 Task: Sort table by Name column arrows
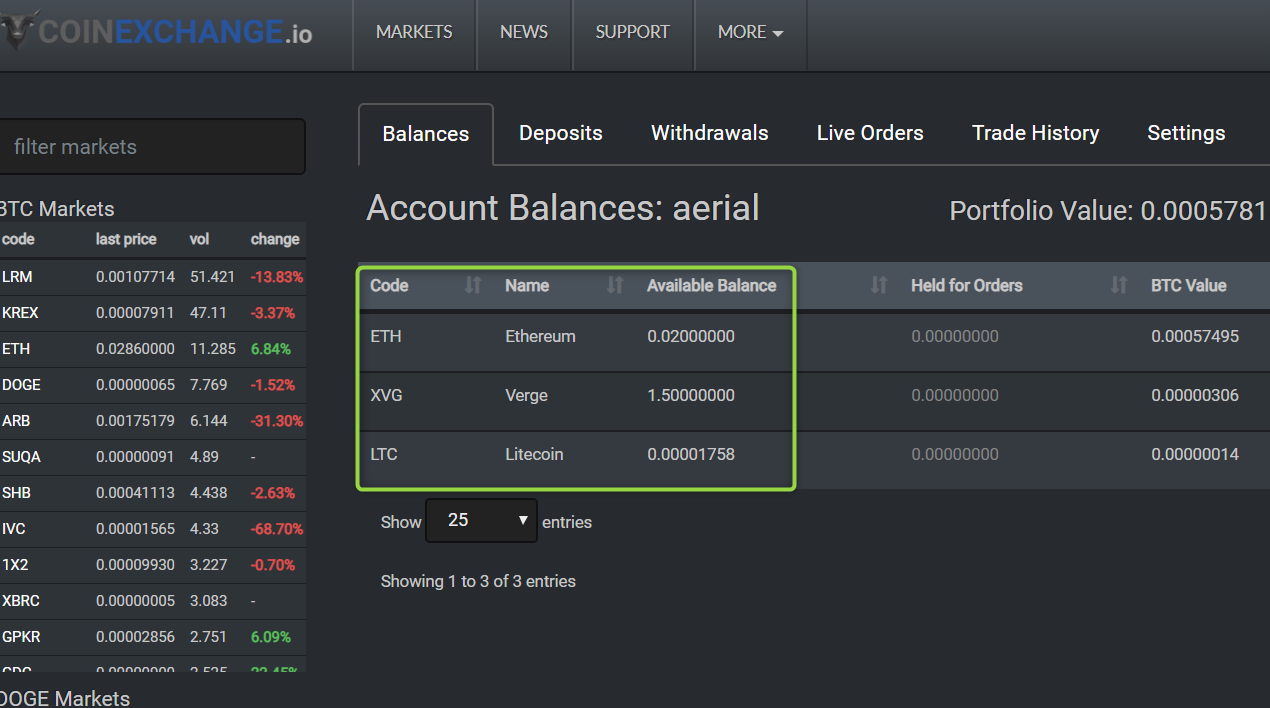[x=615, y=286]
